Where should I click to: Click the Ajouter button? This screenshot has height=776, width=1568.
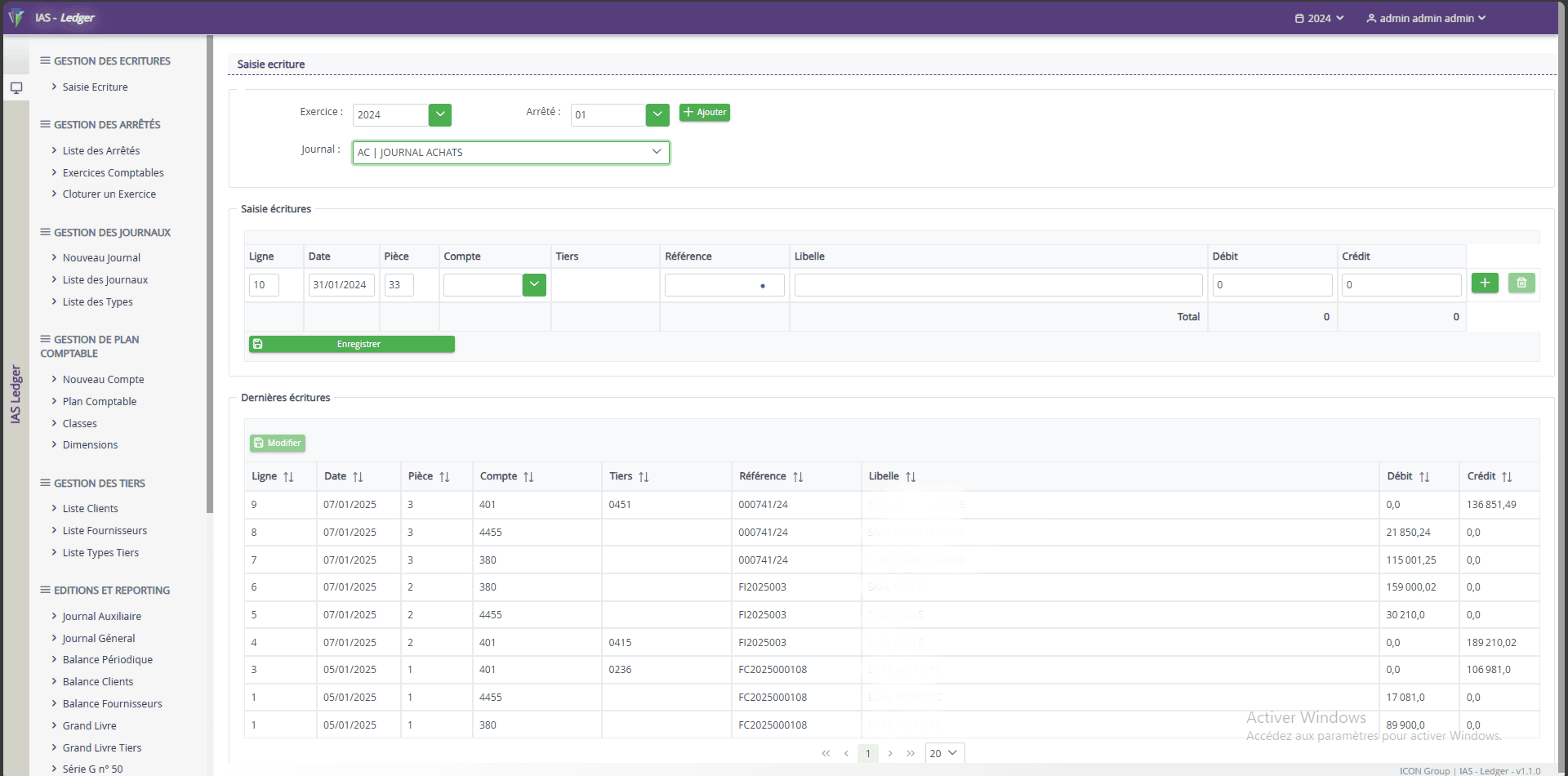(x=704, y=112)
